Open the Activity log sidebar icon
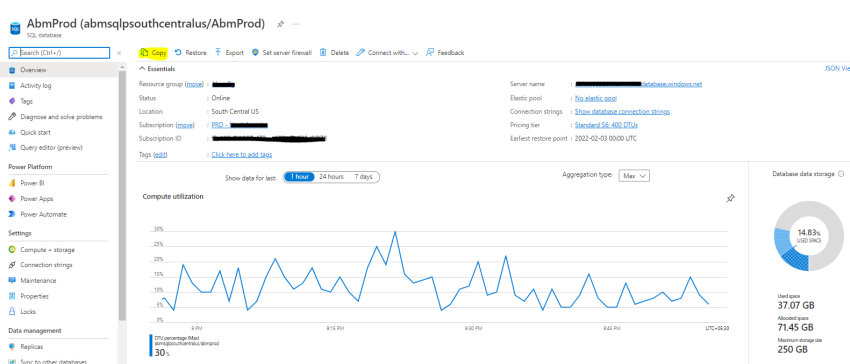 point(12,86)
